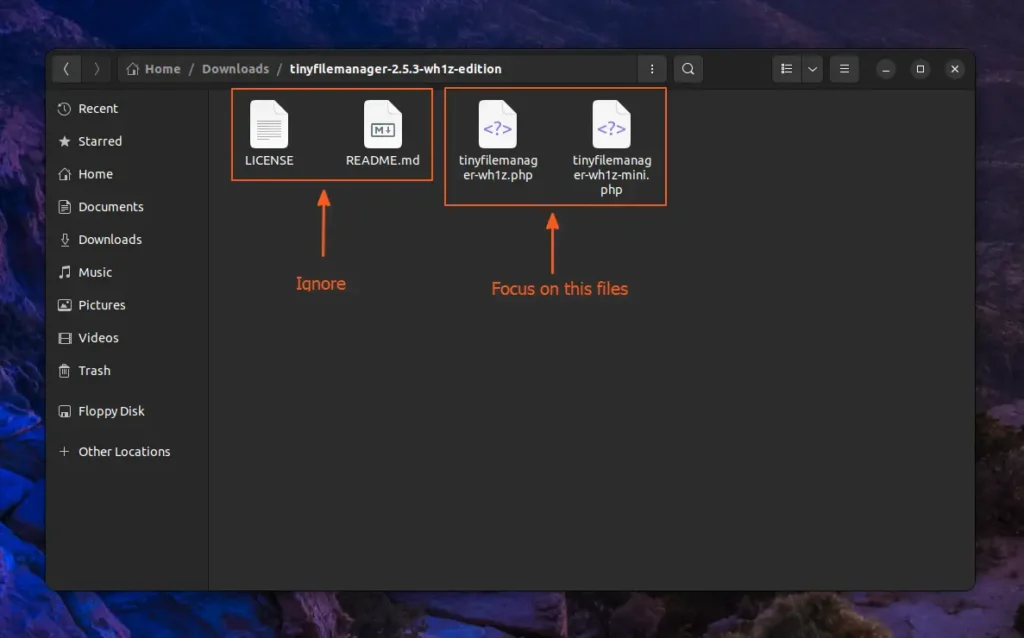Open the three-dot path options menu
The height and width of the screenshot is (638, 1024).
[x=652, y=69]
